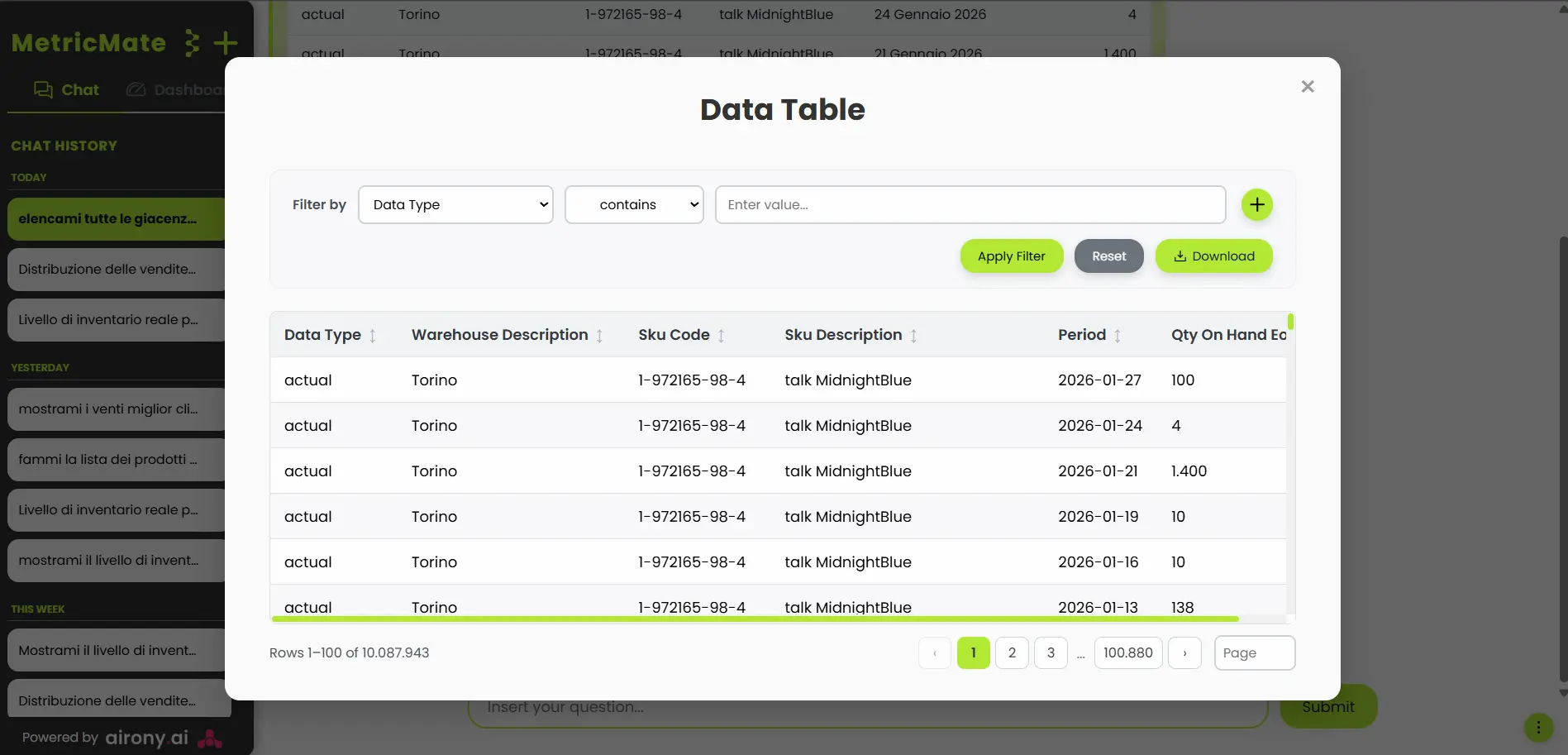
Task: Open the Data Type filter field dropdown
Action: point(455,204)
